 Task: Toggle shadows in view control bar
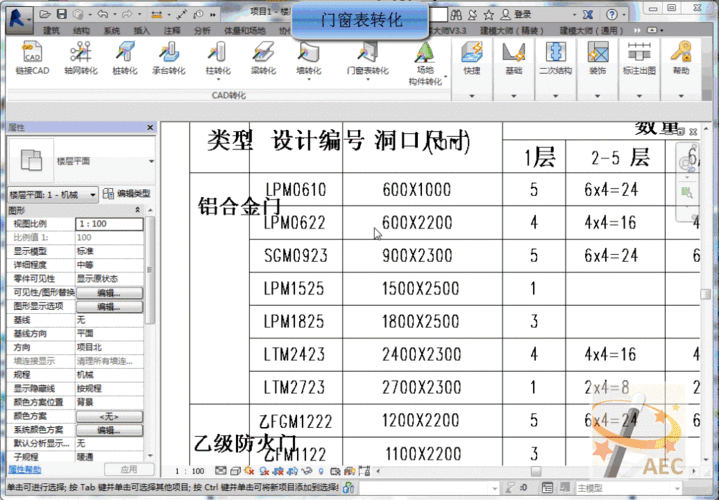pos(264,471)
